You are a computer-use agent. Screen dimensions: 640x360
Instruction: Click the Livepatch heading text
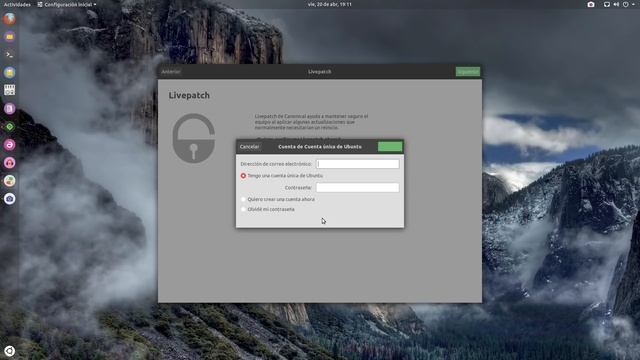pos(189,95)
